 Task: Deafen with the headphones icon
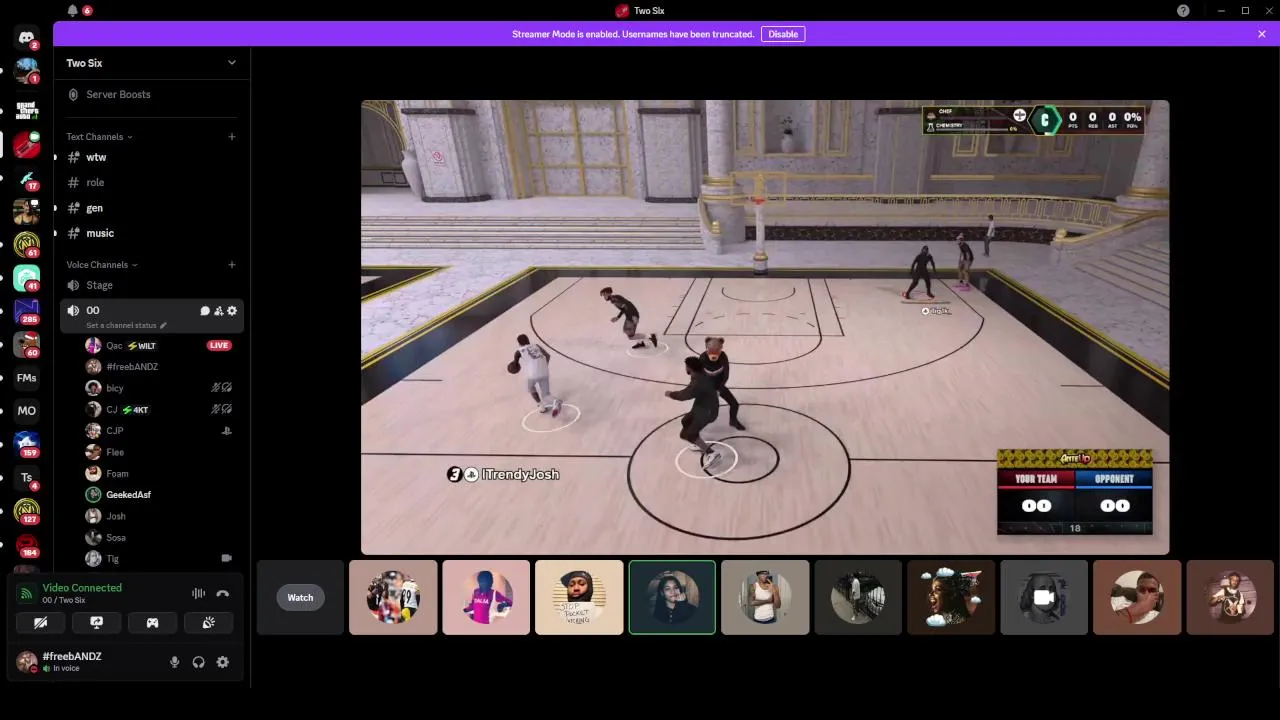(x=198, y=662)
